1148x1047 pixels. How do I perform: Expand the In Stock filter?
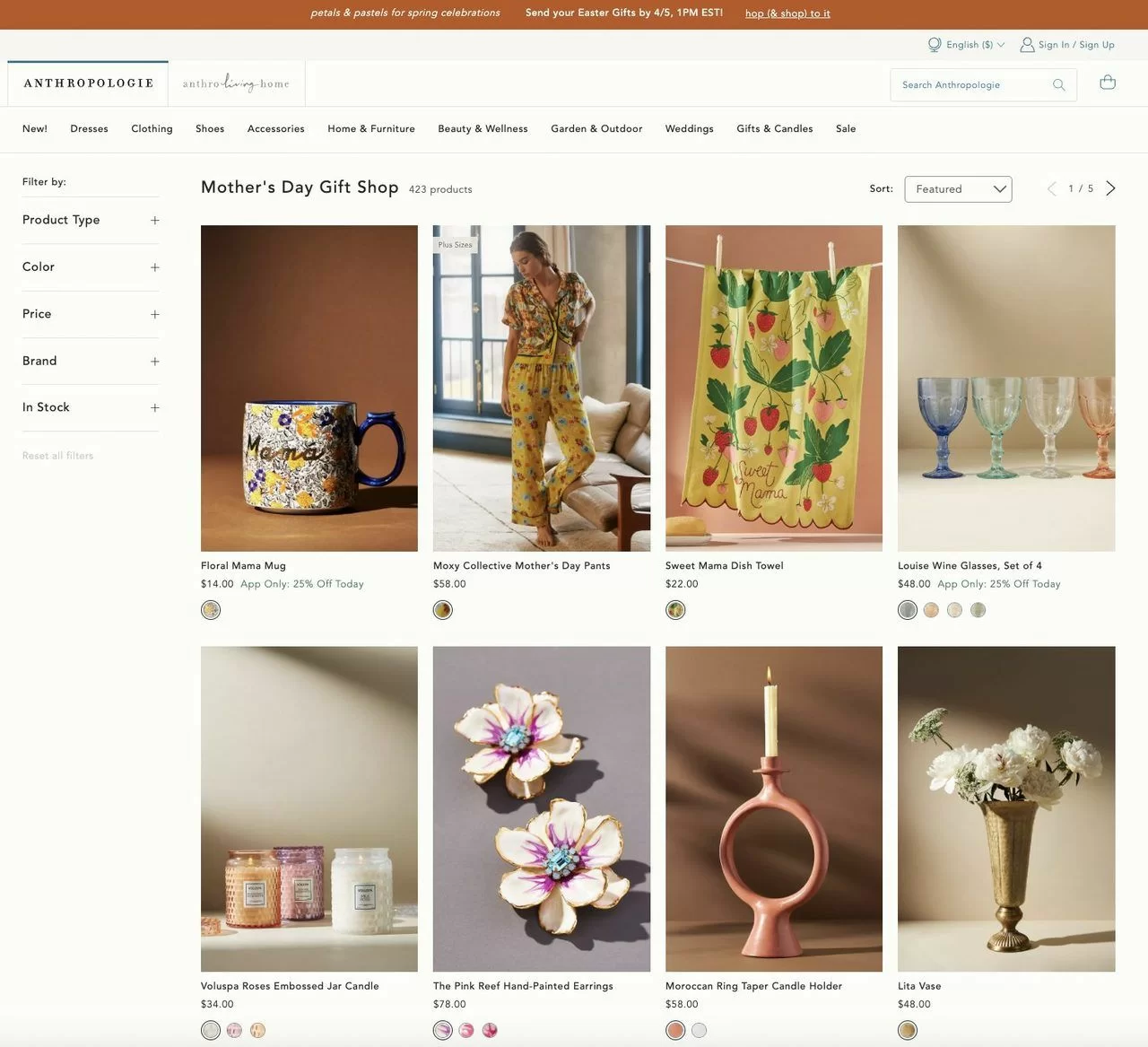[91, 407]
